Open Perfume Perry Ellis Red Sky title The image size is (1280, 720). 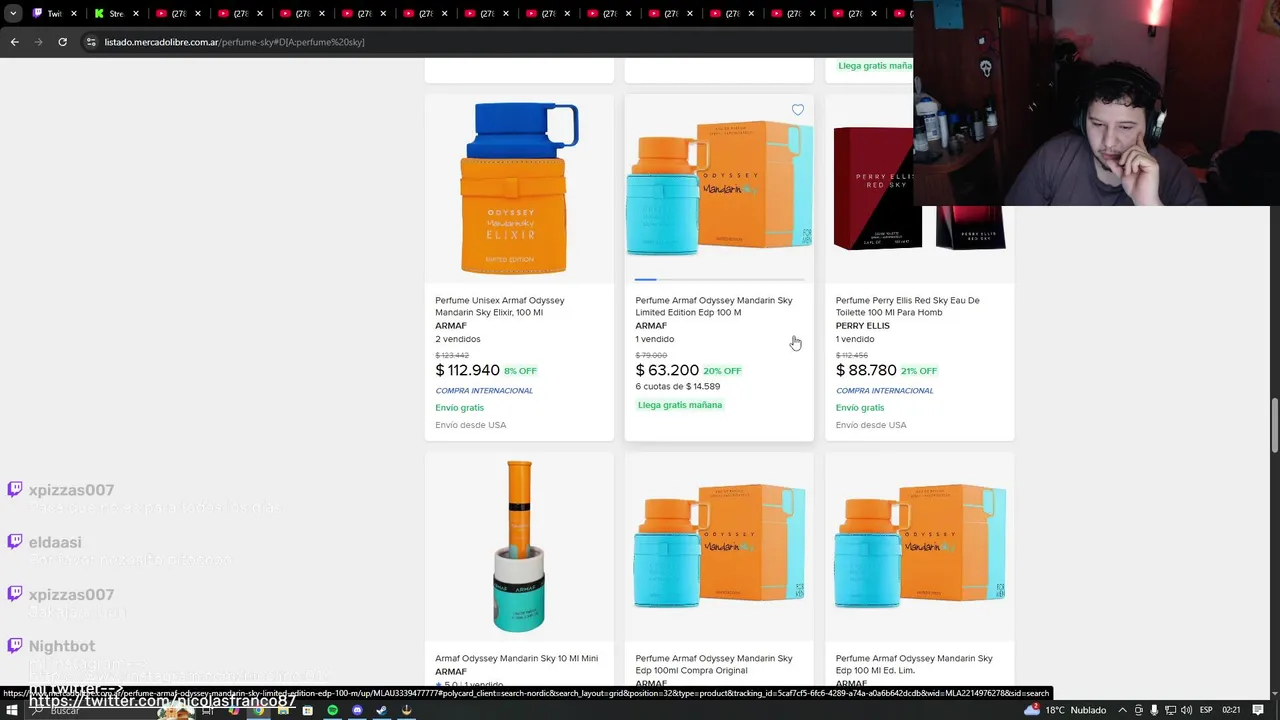(907, 306)
